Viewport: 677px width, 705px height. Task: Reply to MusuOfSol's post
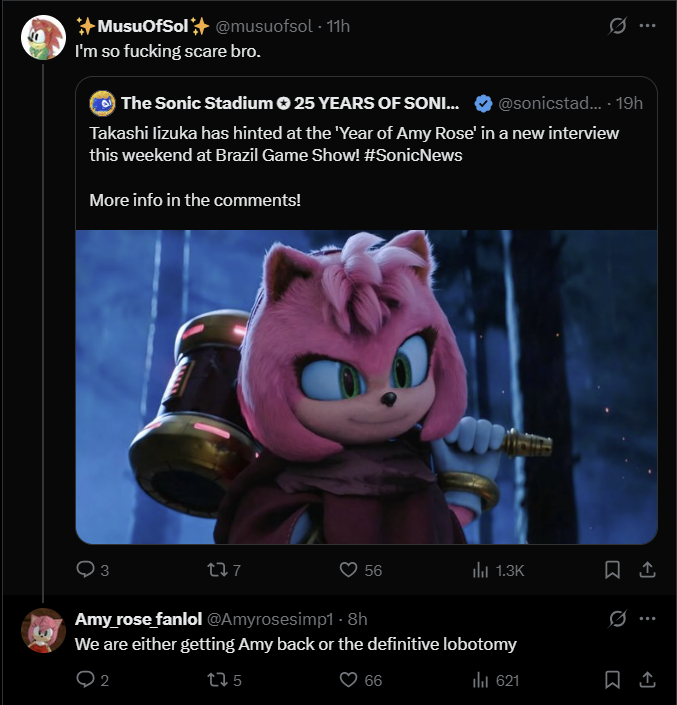[86, 570]
